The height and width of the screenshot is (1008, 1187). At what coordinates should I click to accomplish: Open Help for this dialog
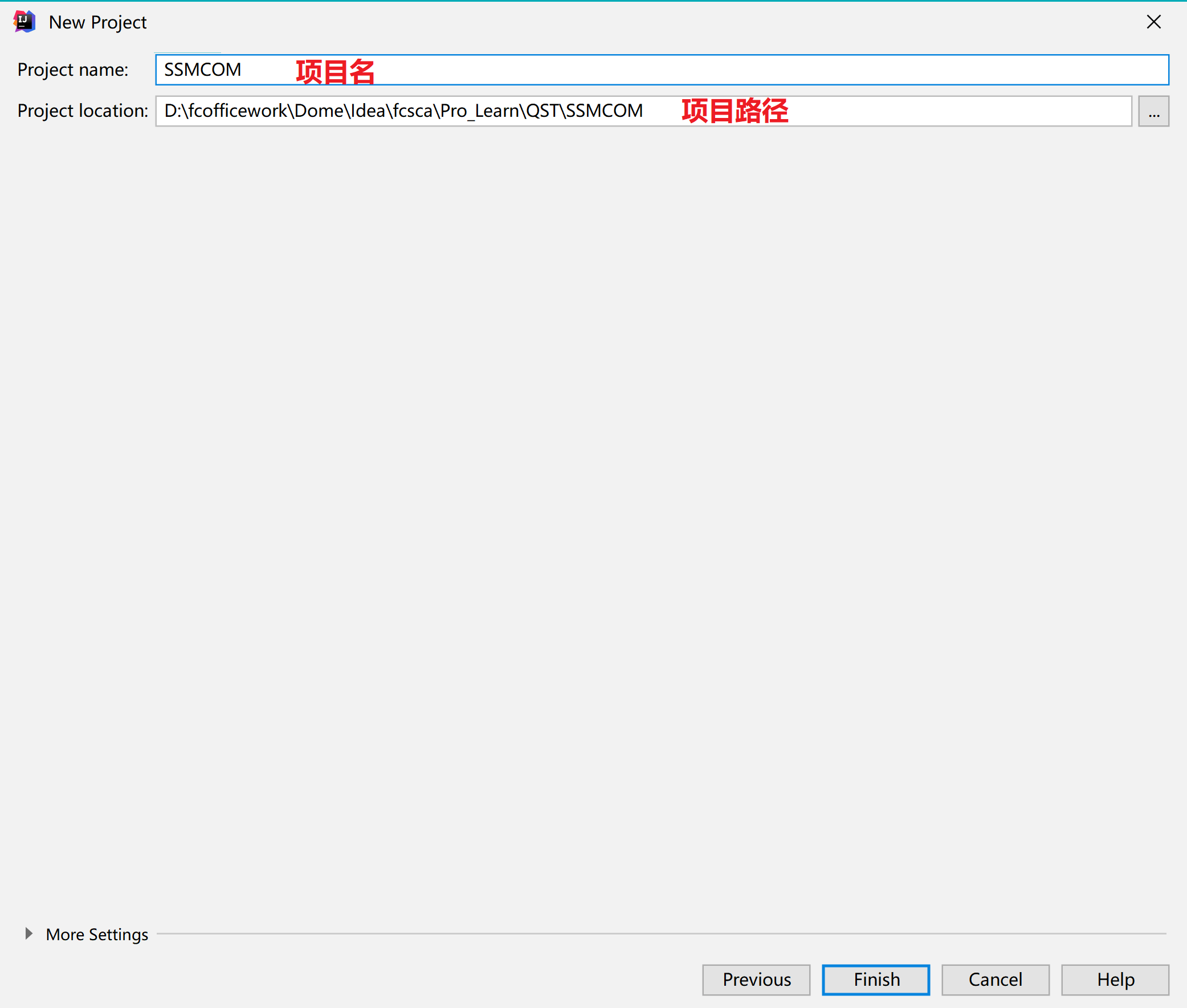click(1115, 980)
